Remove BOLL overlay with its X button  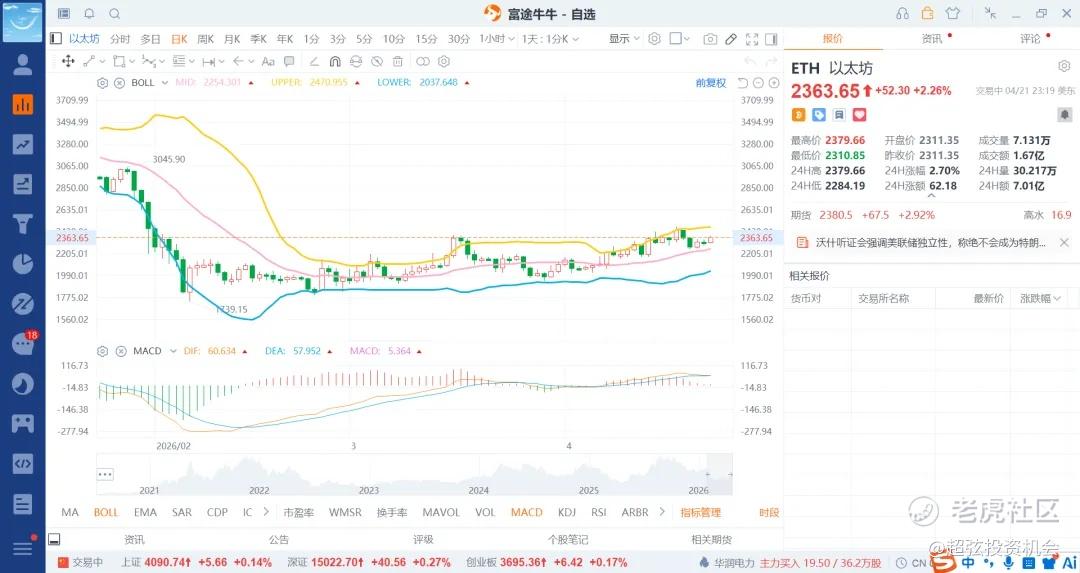119,82
